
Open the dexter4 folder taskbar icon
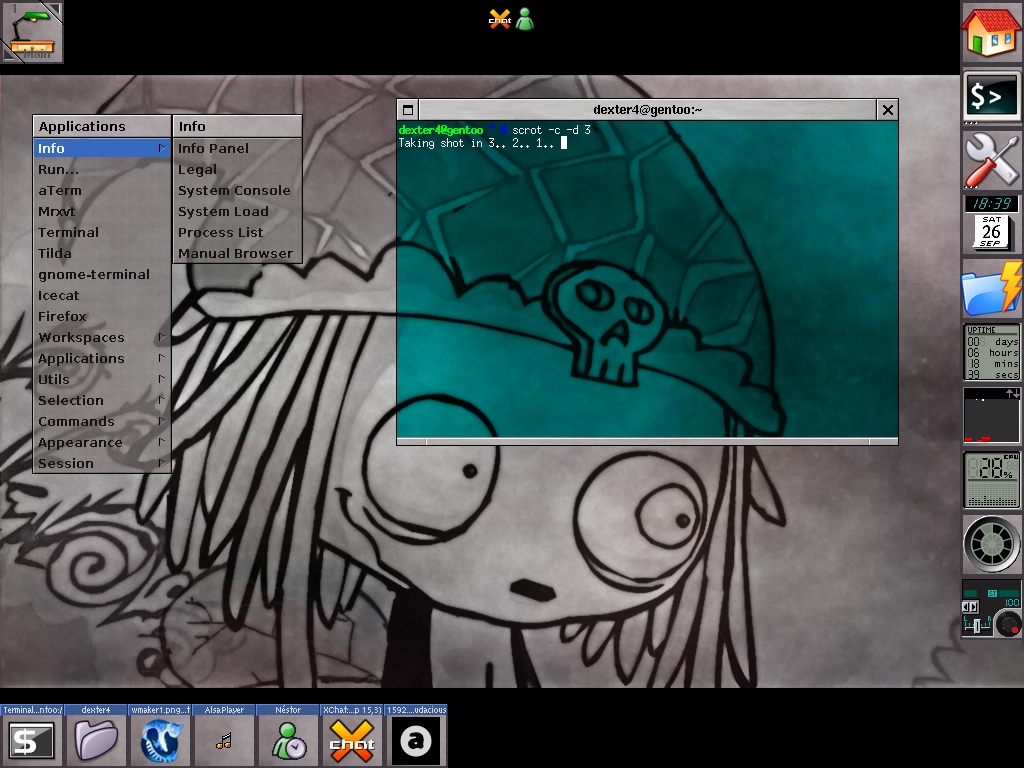(x=95, y=741)
